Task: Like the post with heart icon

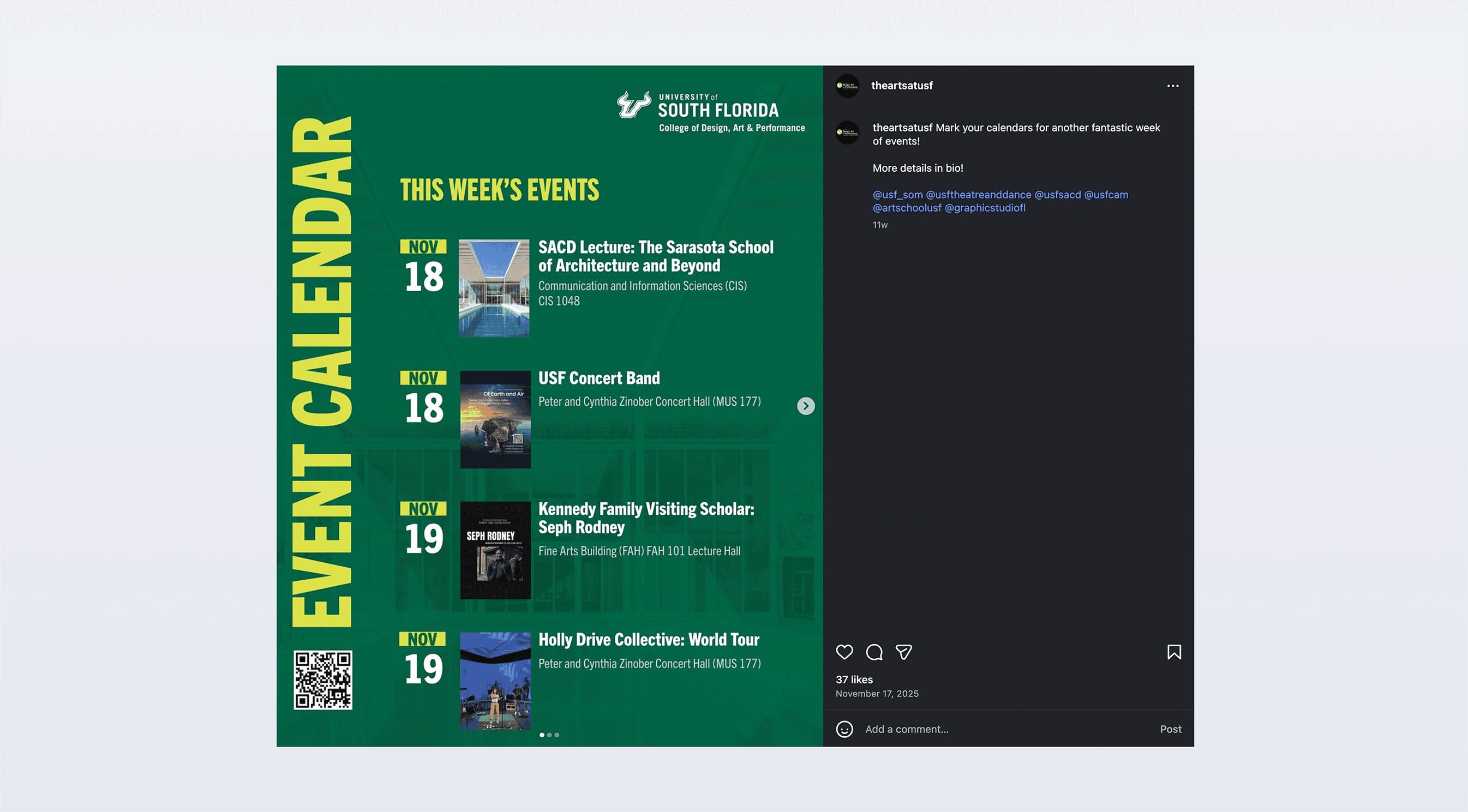Action: coord(844,652)
